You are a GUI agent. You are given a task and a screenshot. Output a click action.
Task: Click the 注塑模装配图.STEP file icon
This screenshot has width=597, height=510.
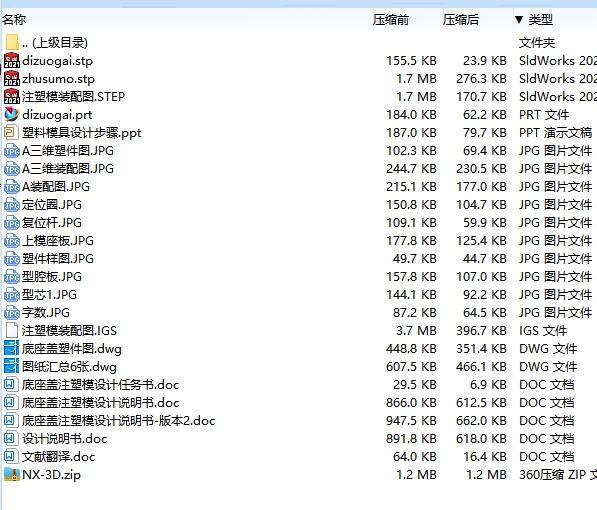[12, 96]
